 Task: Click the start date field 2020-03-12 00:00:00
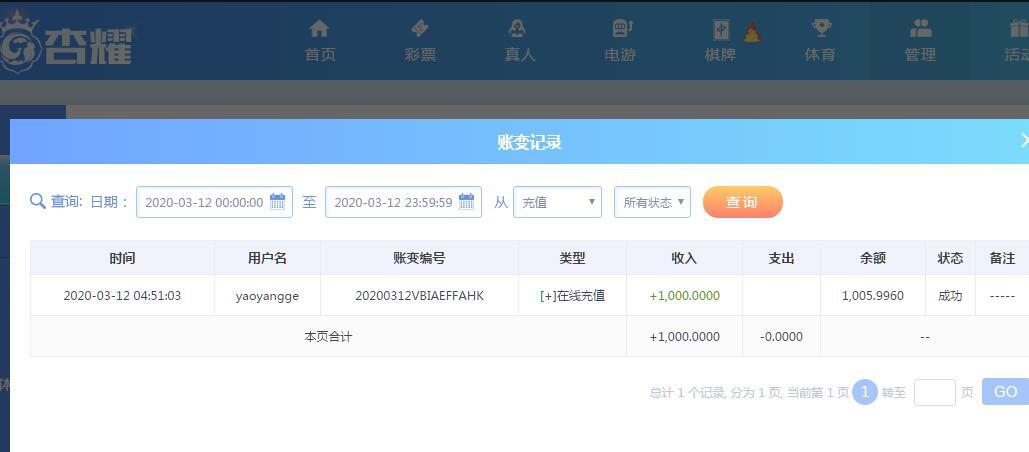pos(203,202)
